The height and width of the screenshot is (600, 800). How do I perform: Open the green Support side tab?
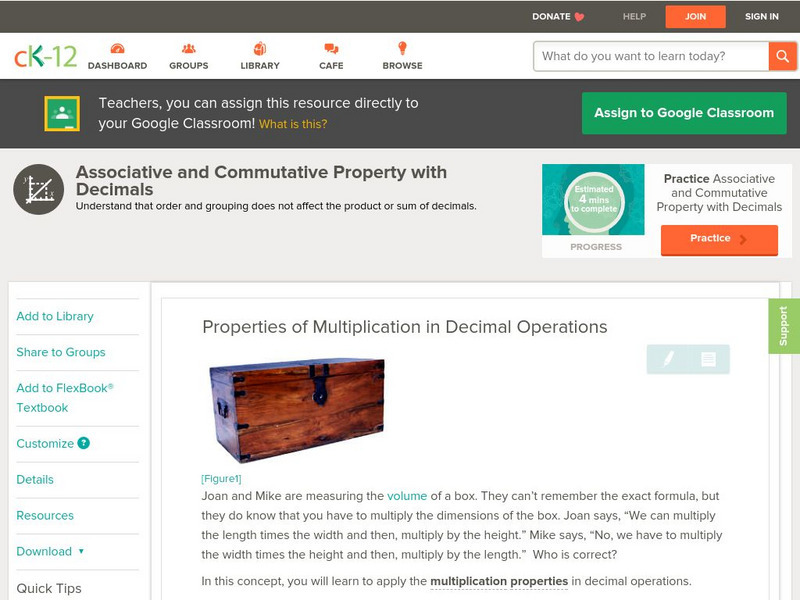tap(784, 326)
